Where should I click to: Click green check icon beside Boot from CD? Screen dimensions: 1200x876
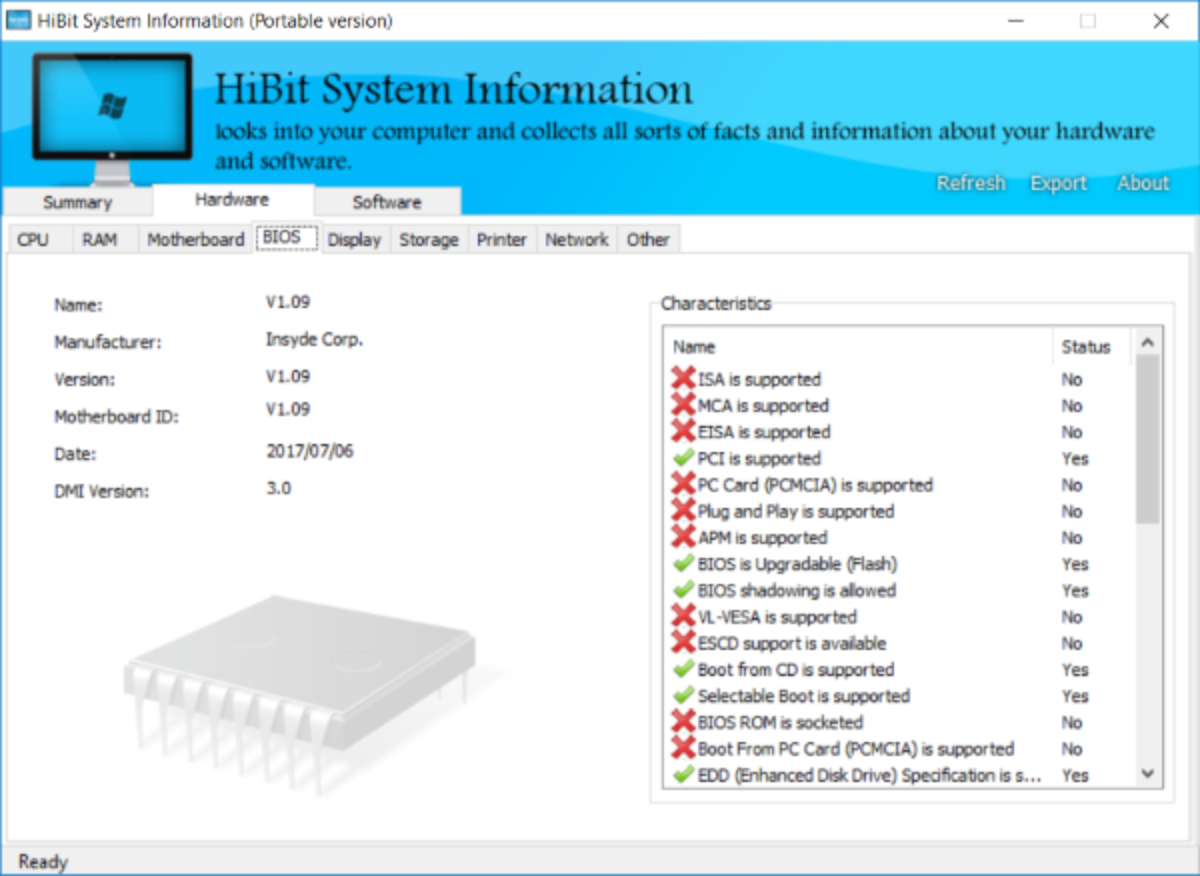(x=683, y=669)
